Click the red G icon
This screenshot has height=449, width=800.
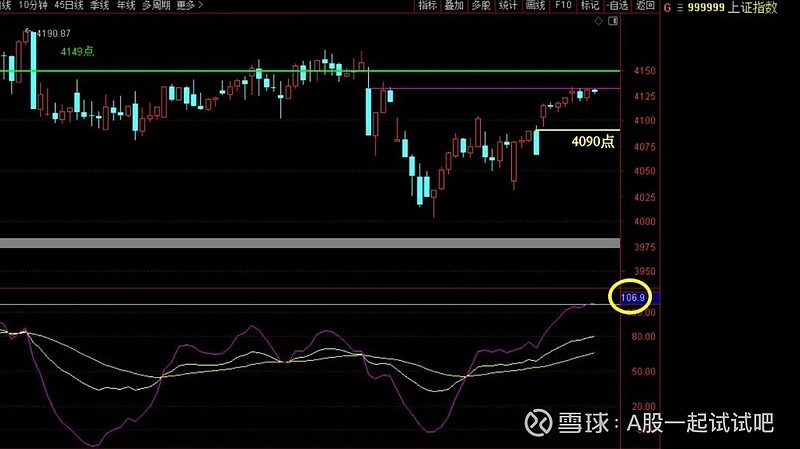tap(667, 8)
